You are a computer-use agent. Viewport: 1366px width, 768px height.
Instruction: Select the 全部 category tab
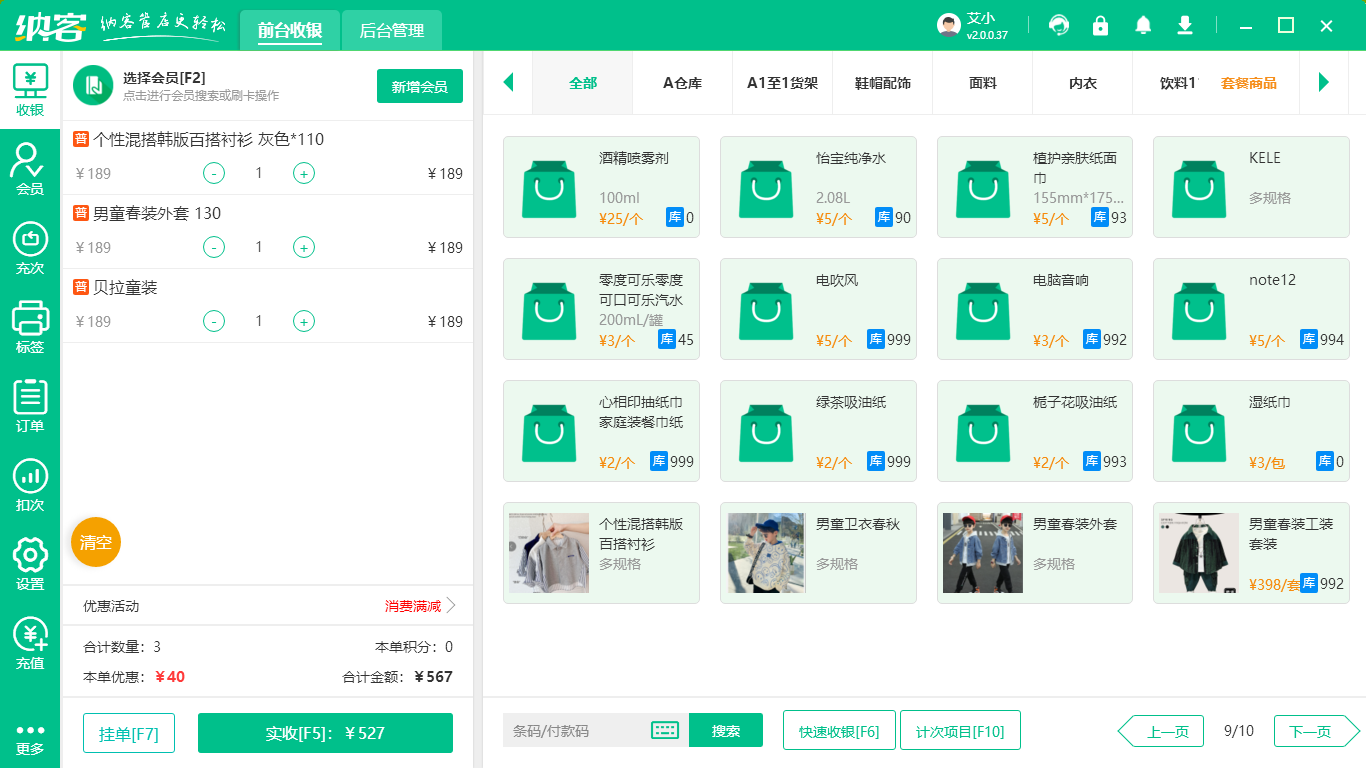tap(583, 83)
